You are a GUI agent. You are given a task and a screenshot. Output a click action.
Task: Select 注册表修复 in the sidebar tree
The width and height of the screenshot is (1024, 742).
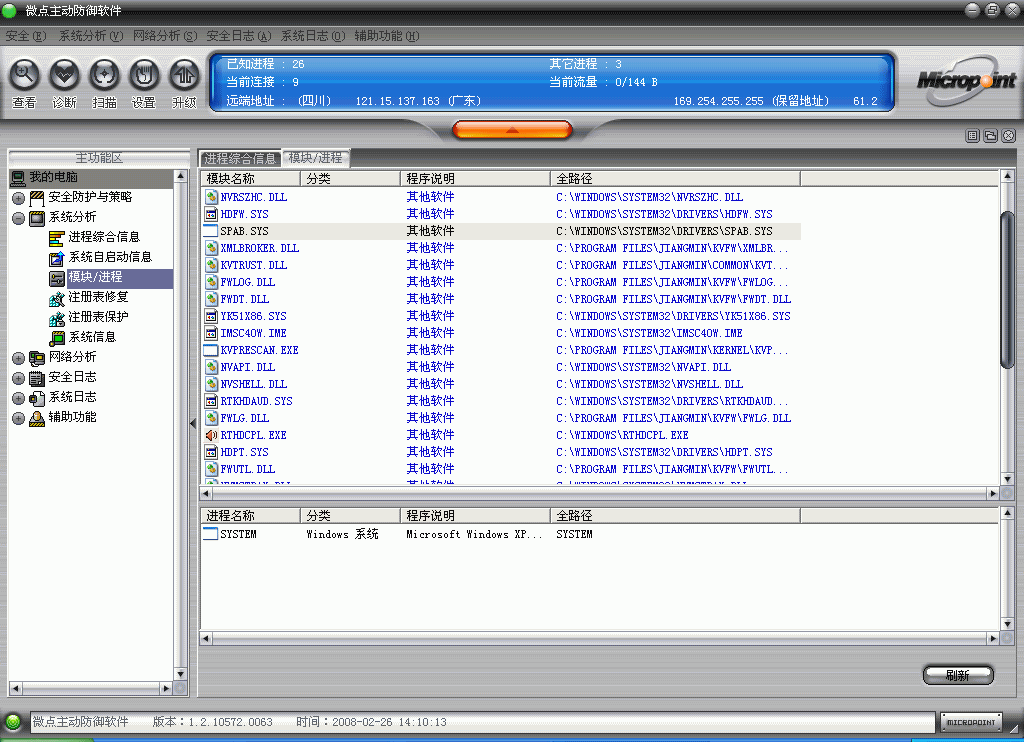click(x=98, y=297)
